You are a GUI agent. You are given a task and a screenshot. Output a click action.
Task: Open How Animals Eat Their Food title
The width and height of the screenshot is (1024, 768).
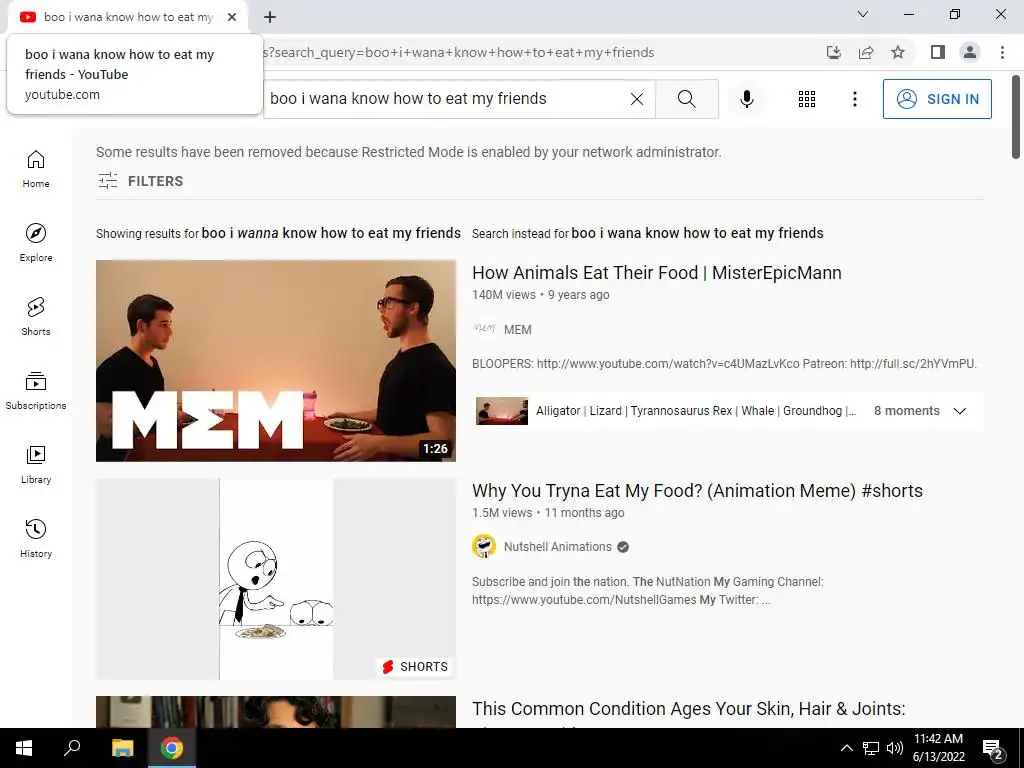click(x=656, y=272)
